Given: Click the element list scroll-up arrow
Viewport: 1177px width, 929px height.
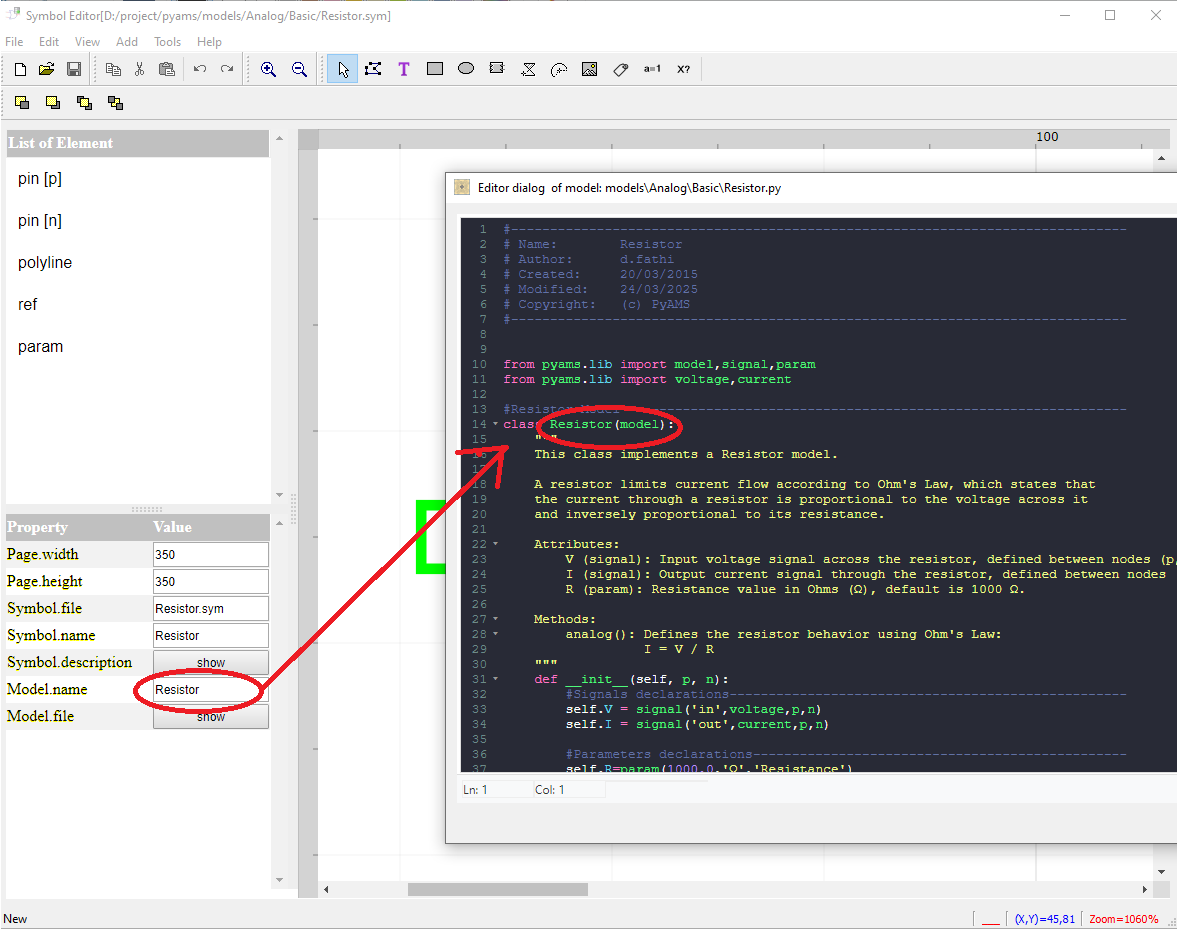Looking at the screenshot, I should pyautogui.click(x=279, y=138).
